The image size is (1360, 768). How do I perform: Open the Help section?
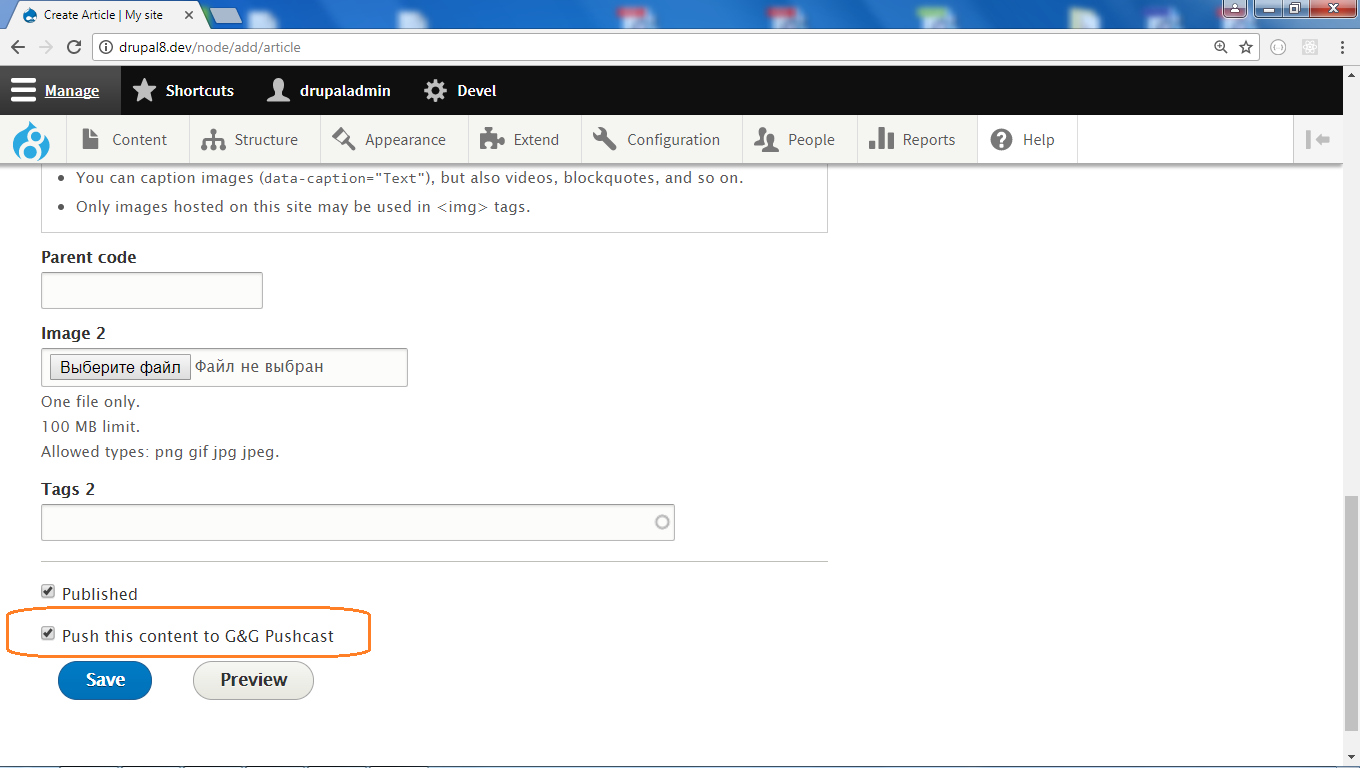[x=1026, y=139]
